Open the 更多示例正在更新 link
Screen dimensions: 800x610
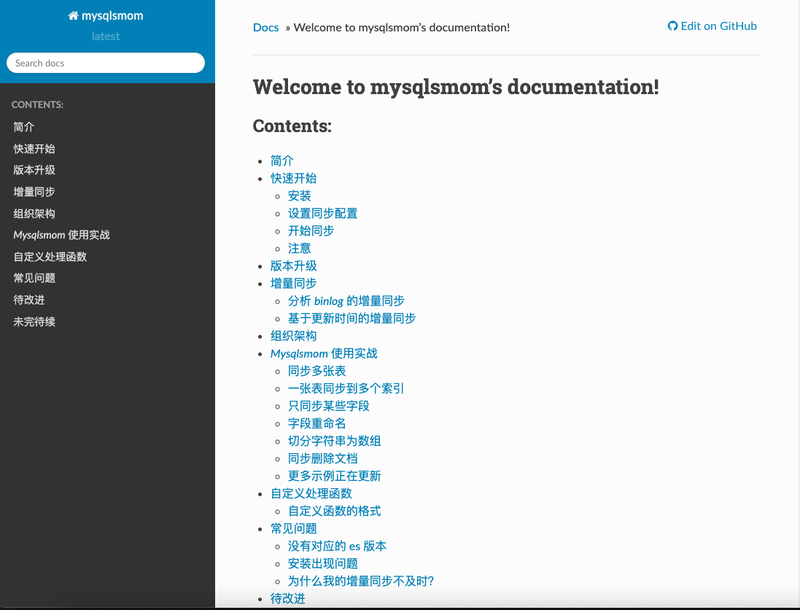coord(335,476)
